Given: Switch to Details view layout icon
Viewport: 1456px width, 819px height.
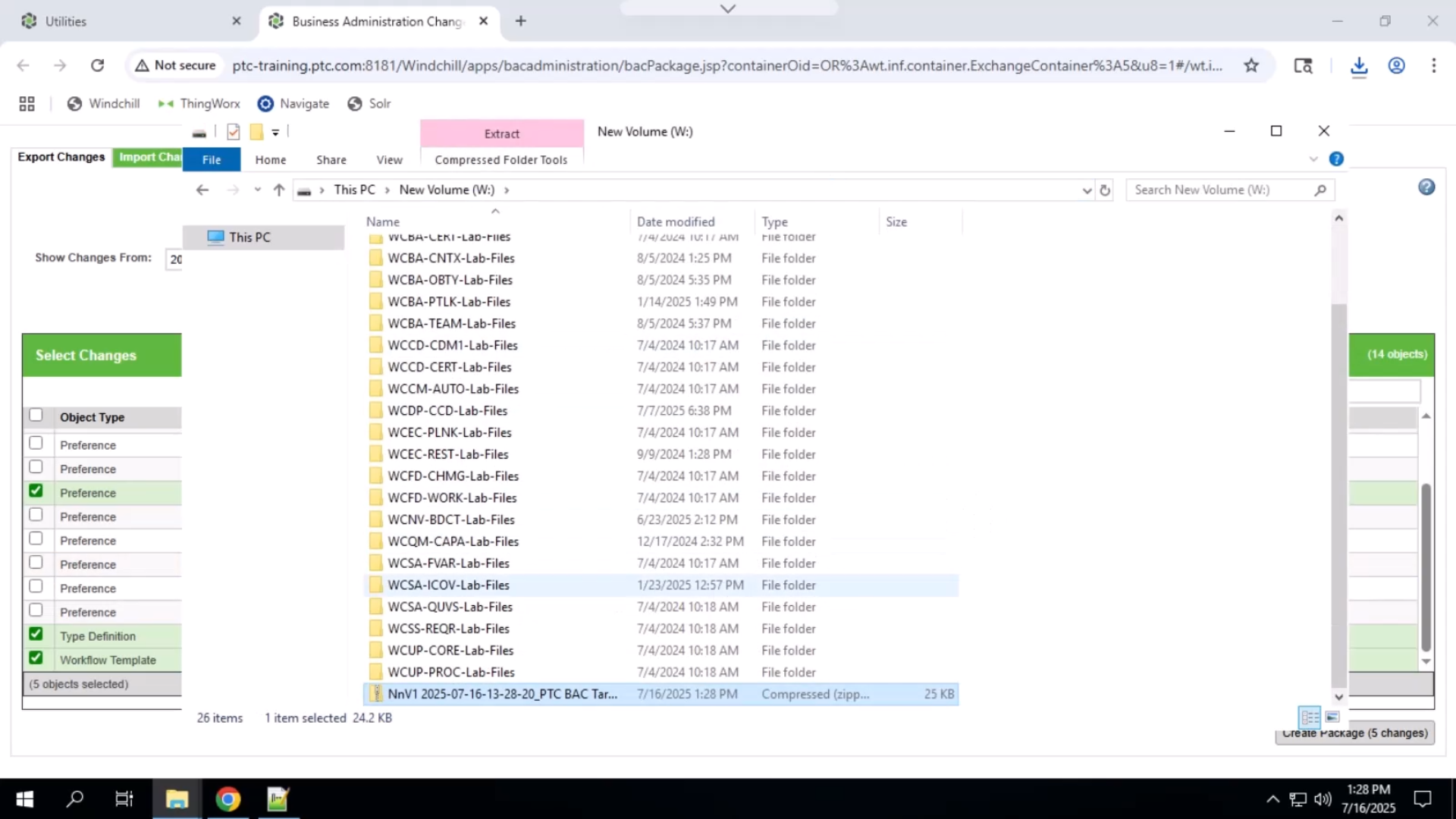Looking at the screenshot, I should point(1310,717).
